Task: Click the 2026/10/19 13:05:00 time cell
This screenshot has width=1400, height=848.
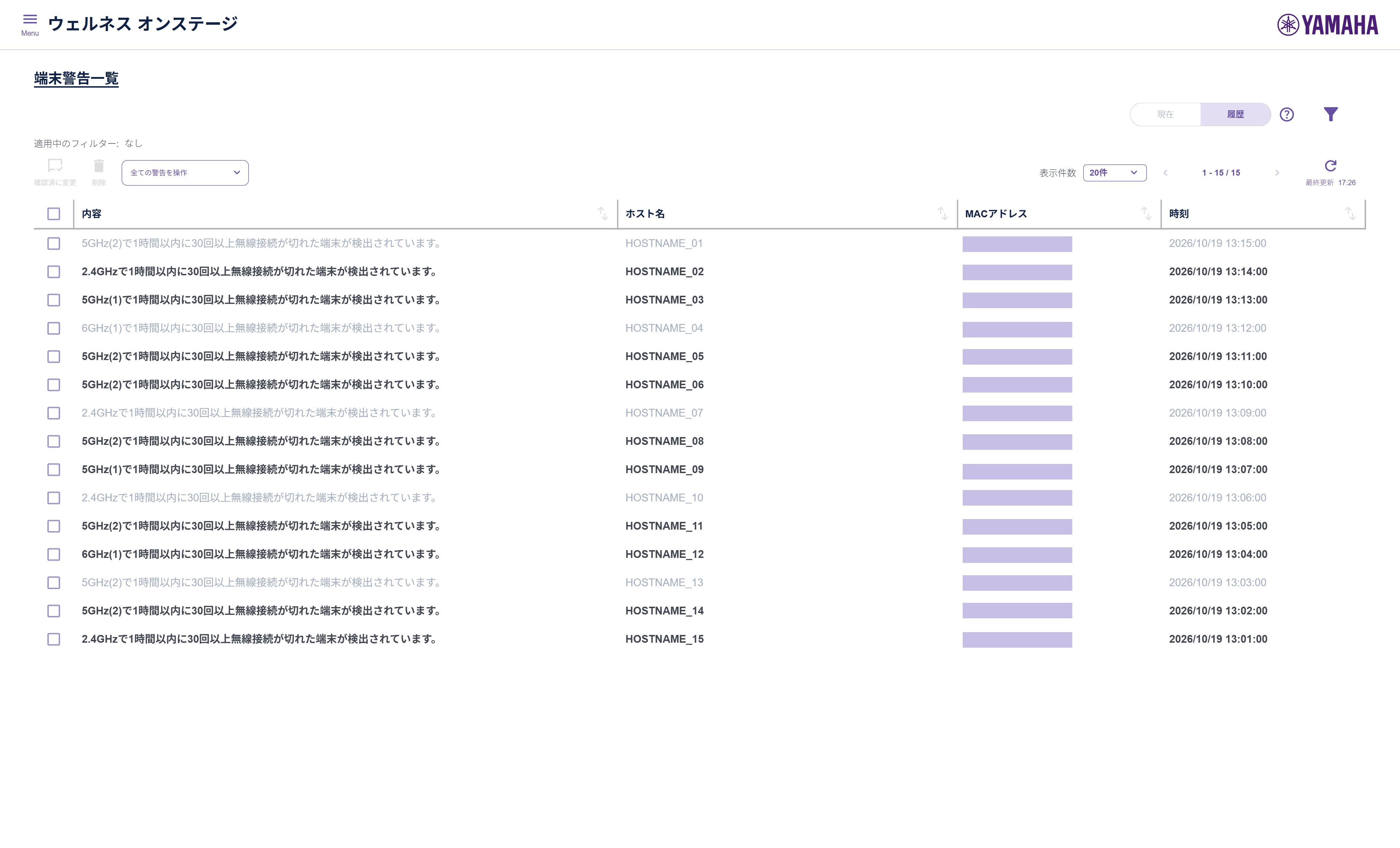Action: click(x=1218, y=526)
